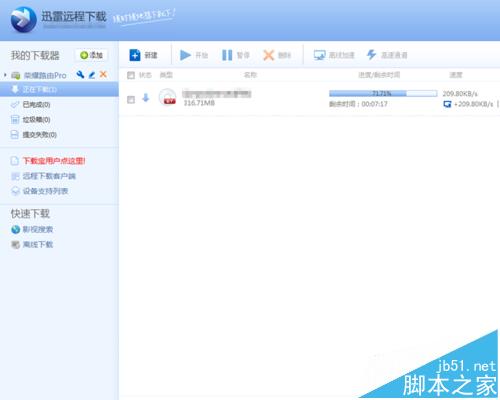
Task: Click the 316.71MB file size text
Action: click(x=199, y=103)
